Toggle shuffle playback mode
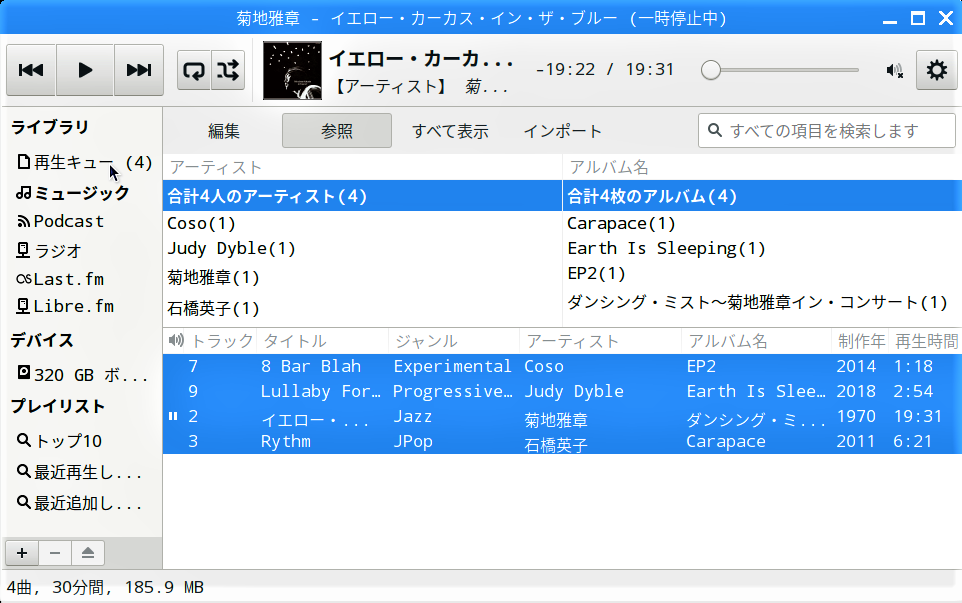962x603 pixels. 228,70
